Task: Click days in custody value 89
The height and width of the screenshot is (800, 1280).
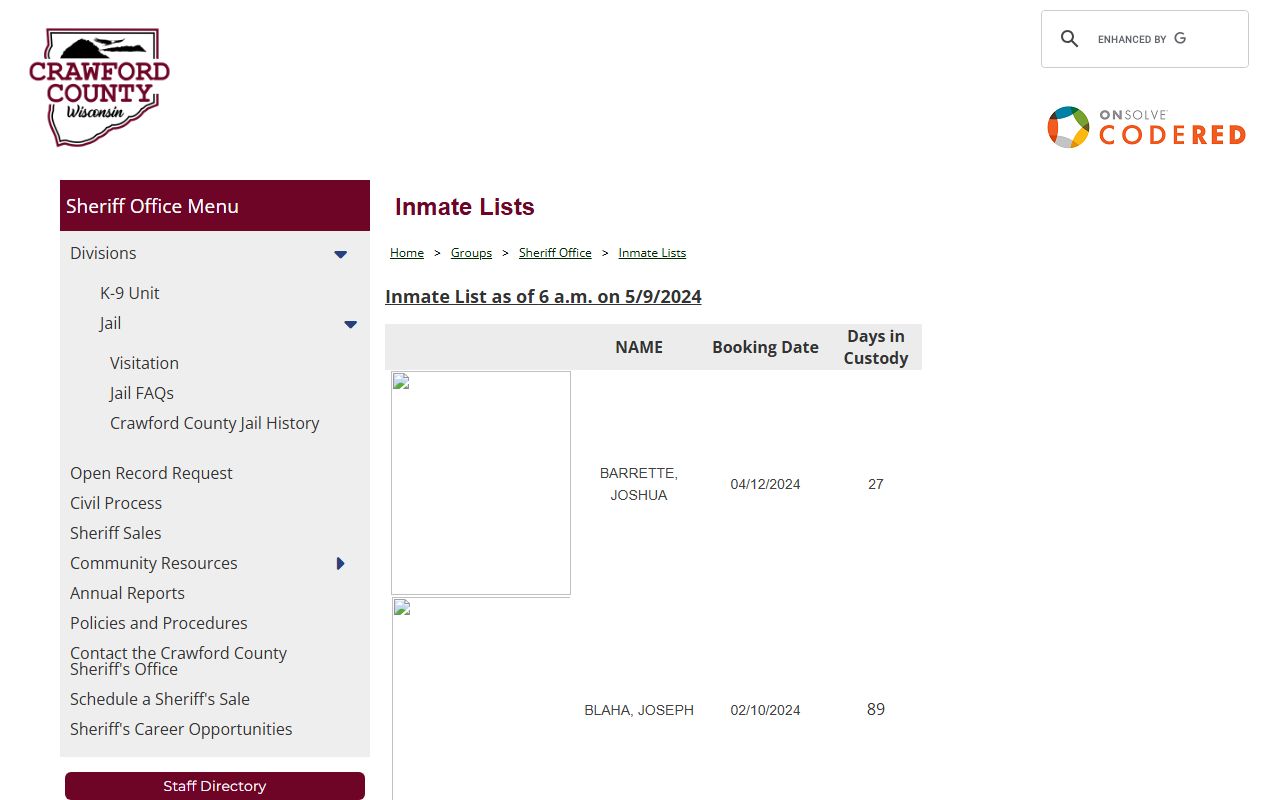Action: [876, 709]
